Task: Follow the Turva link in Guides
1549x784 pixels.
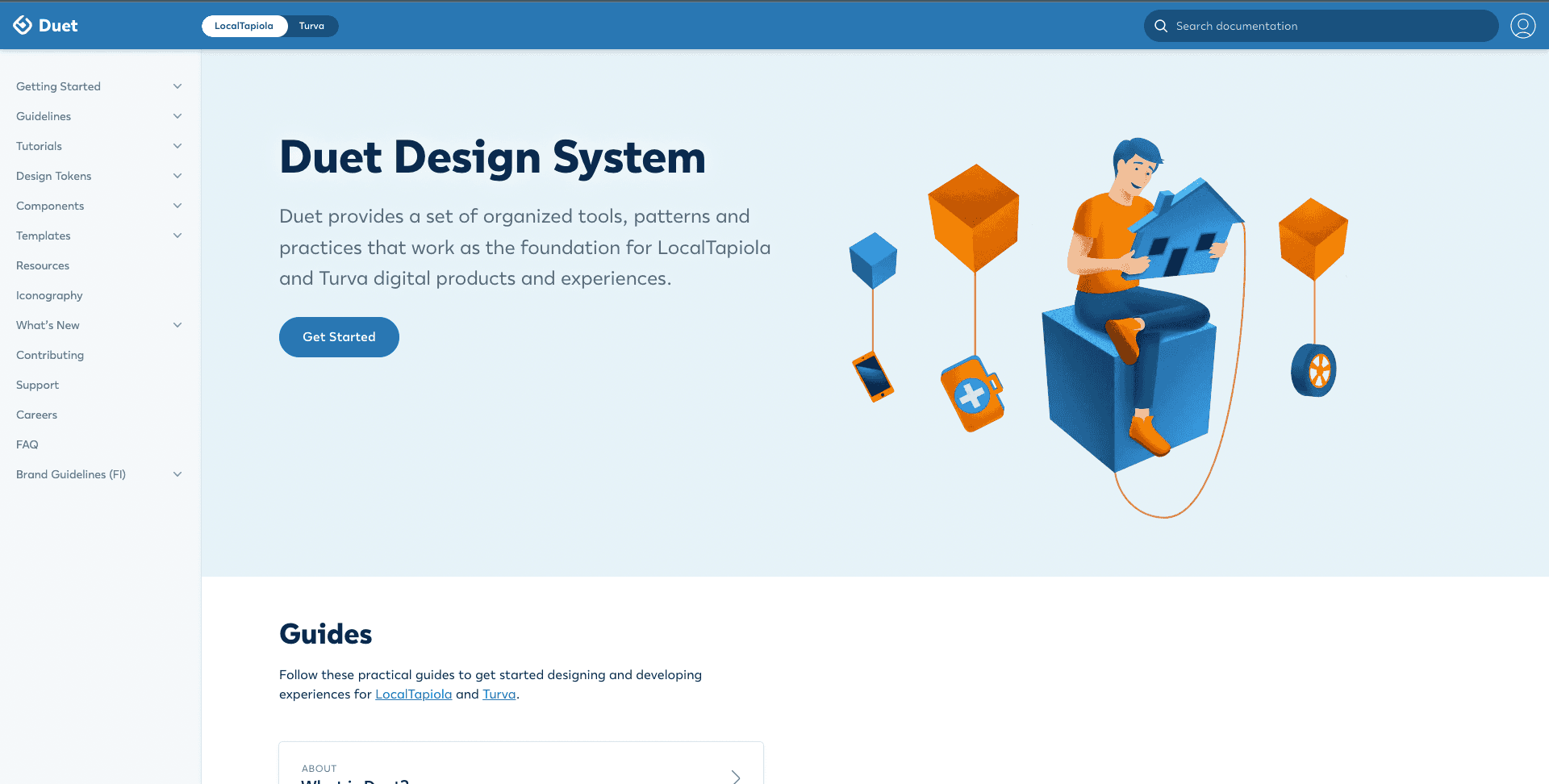Action: (499, 694)
